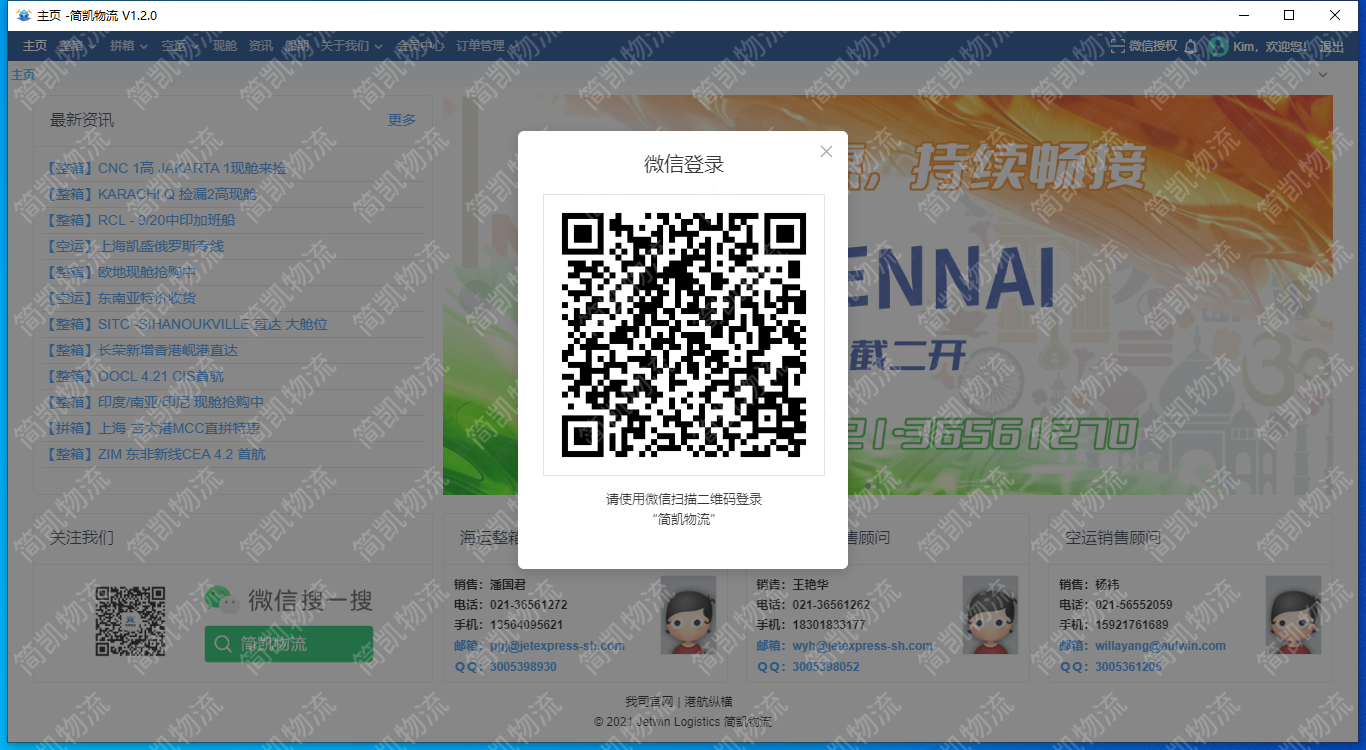The image size is (1366, 750).
Task: Expand the 空运 dropdown menu
Action: (x=180, y=46)
